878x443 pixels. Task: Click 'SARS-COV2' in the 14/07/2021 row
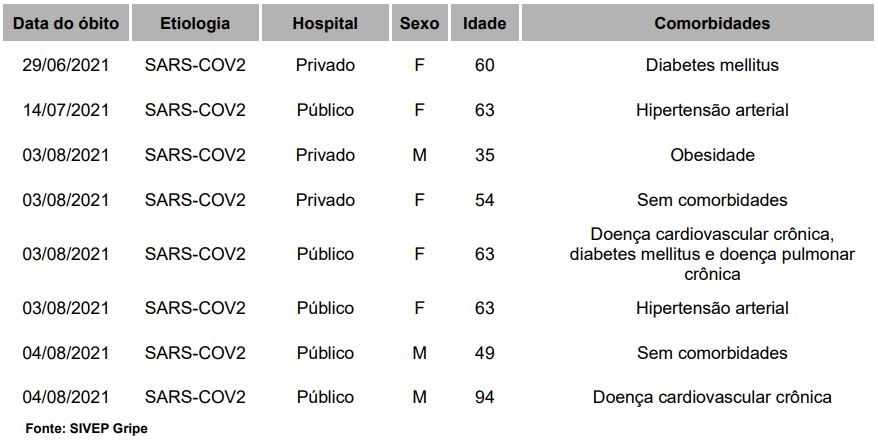coord(195,110)
